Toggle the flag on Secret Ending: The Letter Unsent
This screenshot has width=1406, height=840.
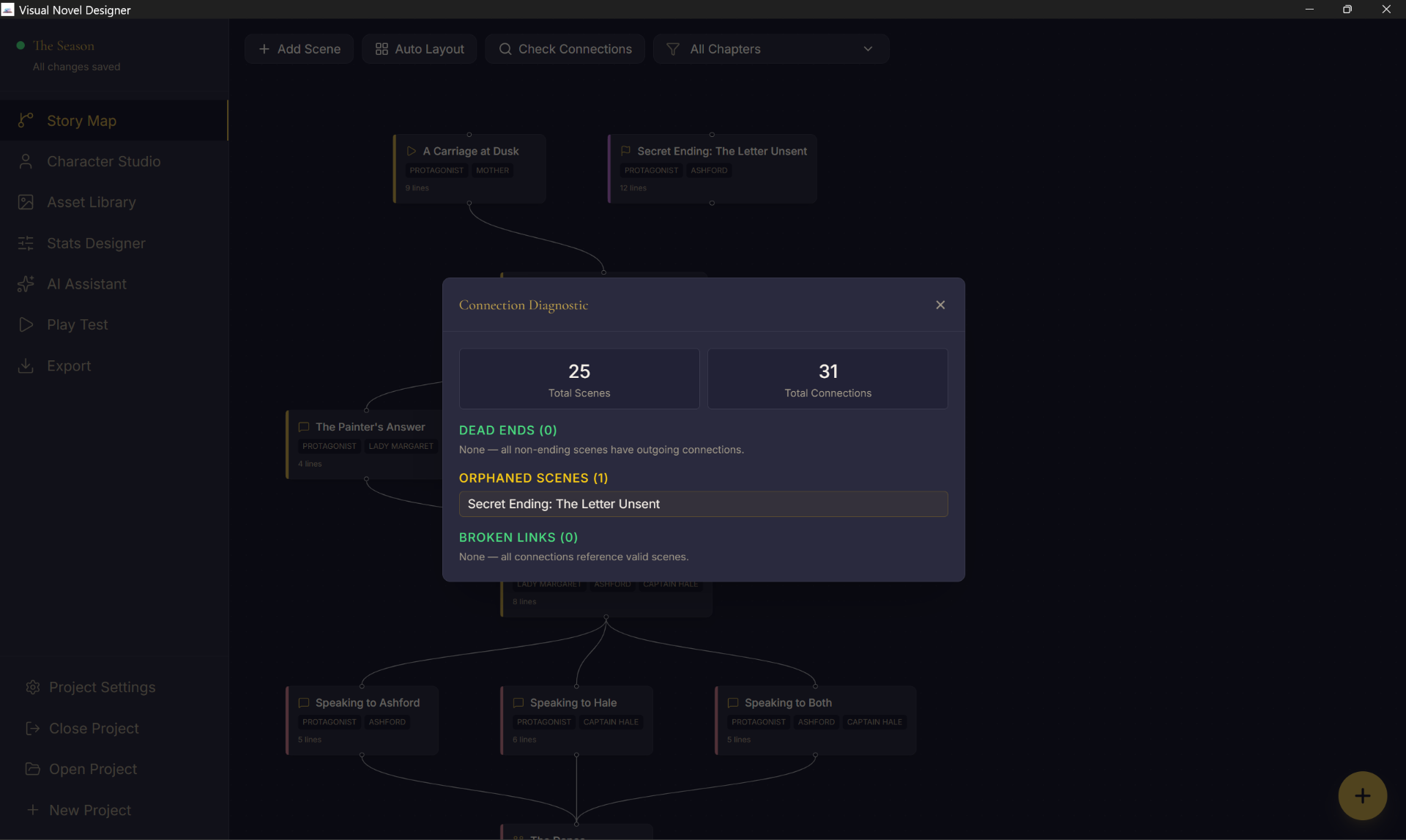[625, 151]
